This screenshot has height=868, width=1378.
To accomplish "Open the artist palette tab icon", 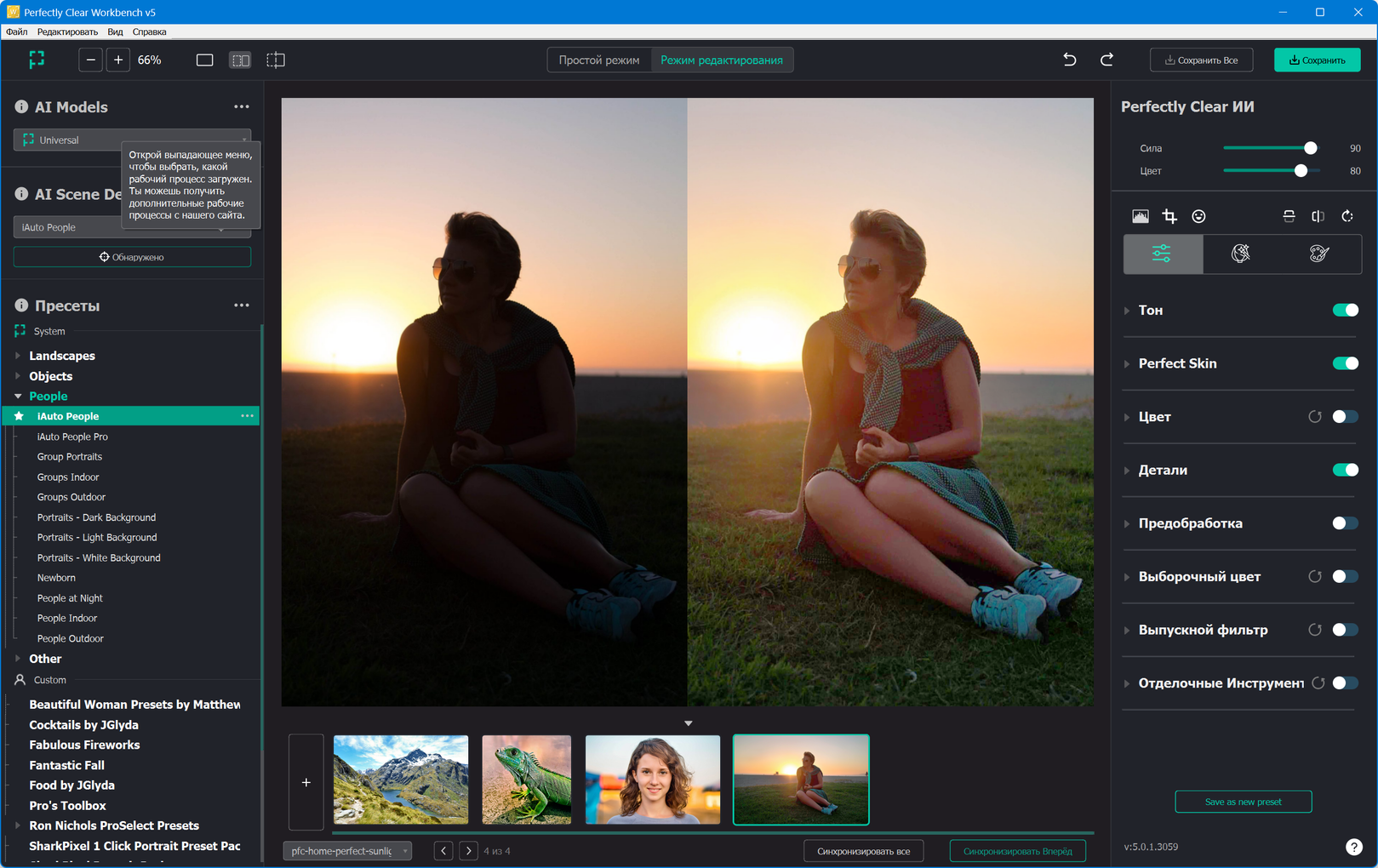I will click(1318, 254).
